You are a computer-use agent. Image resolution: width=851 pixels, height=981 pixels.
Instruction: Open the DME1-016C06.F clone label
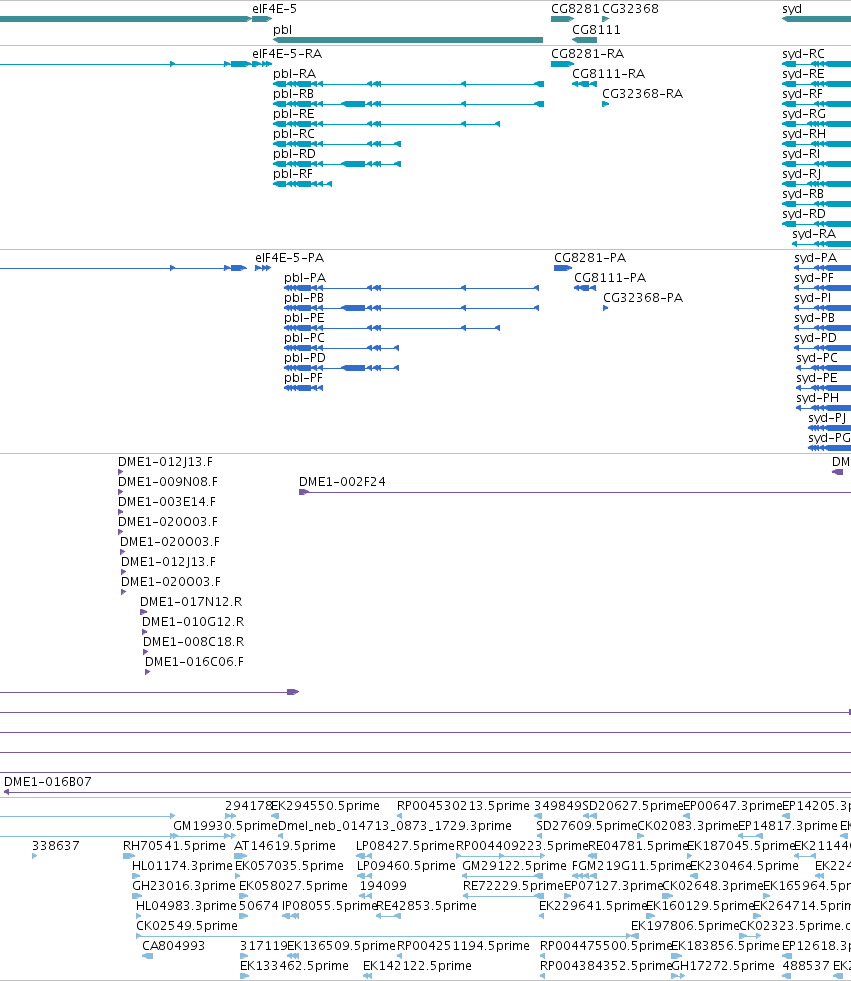(x=195, y=662)
